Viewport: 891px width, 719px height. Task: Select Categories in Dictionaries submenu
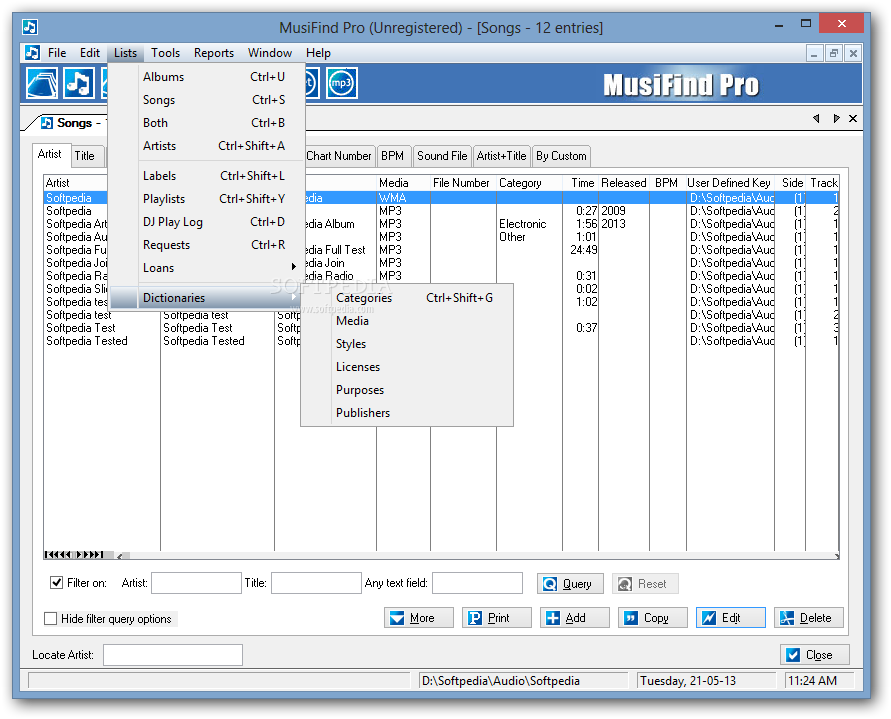click(x=407, y=298)
